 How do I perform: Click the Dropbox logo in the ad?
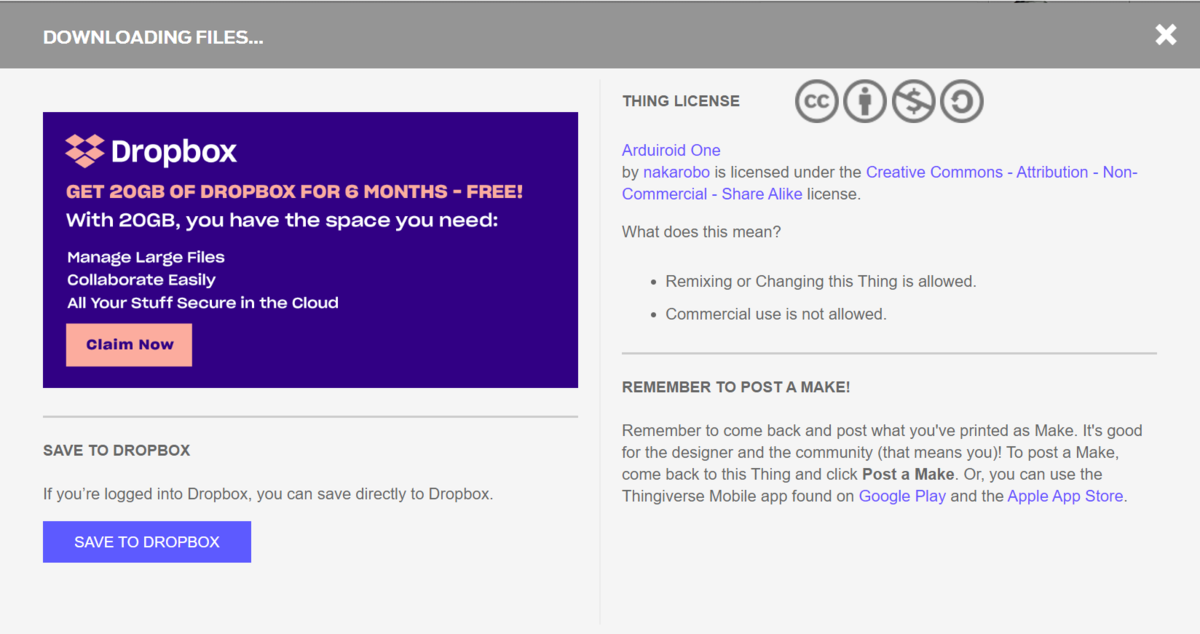151,151
